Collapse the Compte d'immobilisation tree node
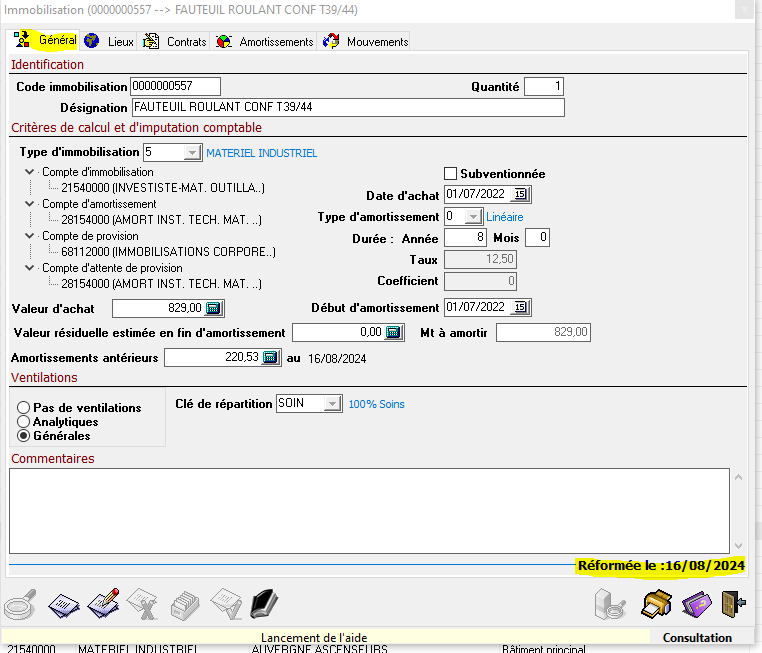The height and width of the screenshot is (653, 762). [30, 172]
